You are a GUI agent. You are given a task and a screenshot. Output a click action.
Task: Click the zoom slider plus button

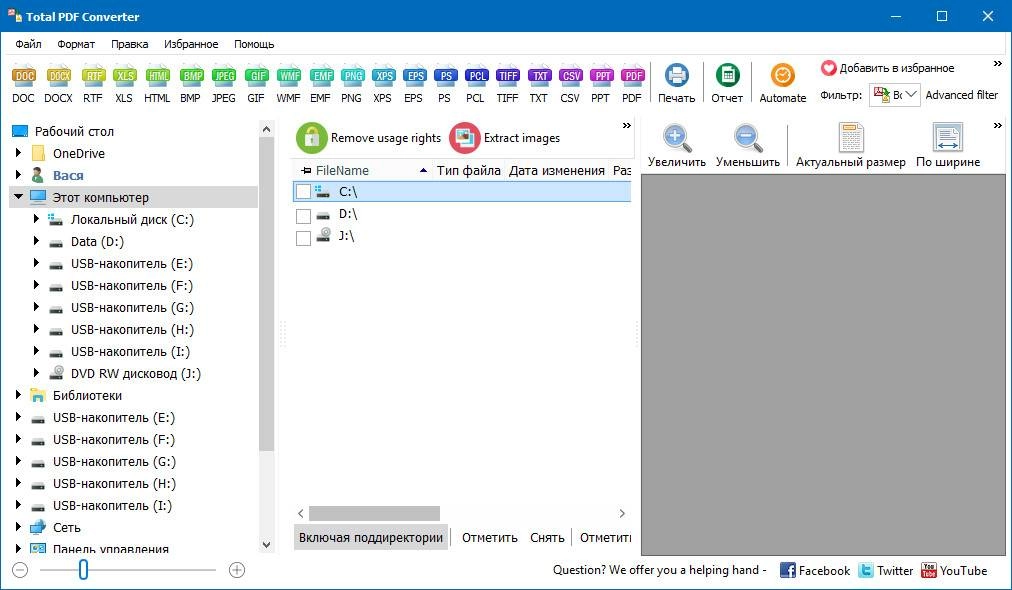click(x=237, y=570)
